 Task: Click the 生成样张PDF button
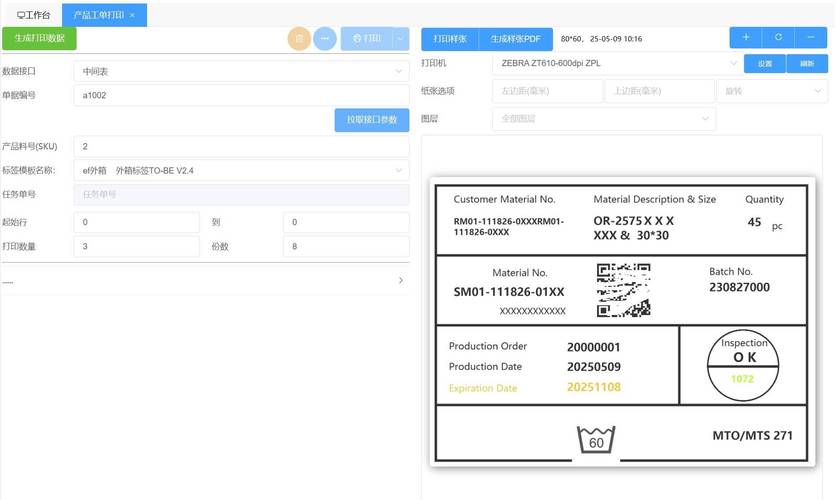tap(516, 39)
